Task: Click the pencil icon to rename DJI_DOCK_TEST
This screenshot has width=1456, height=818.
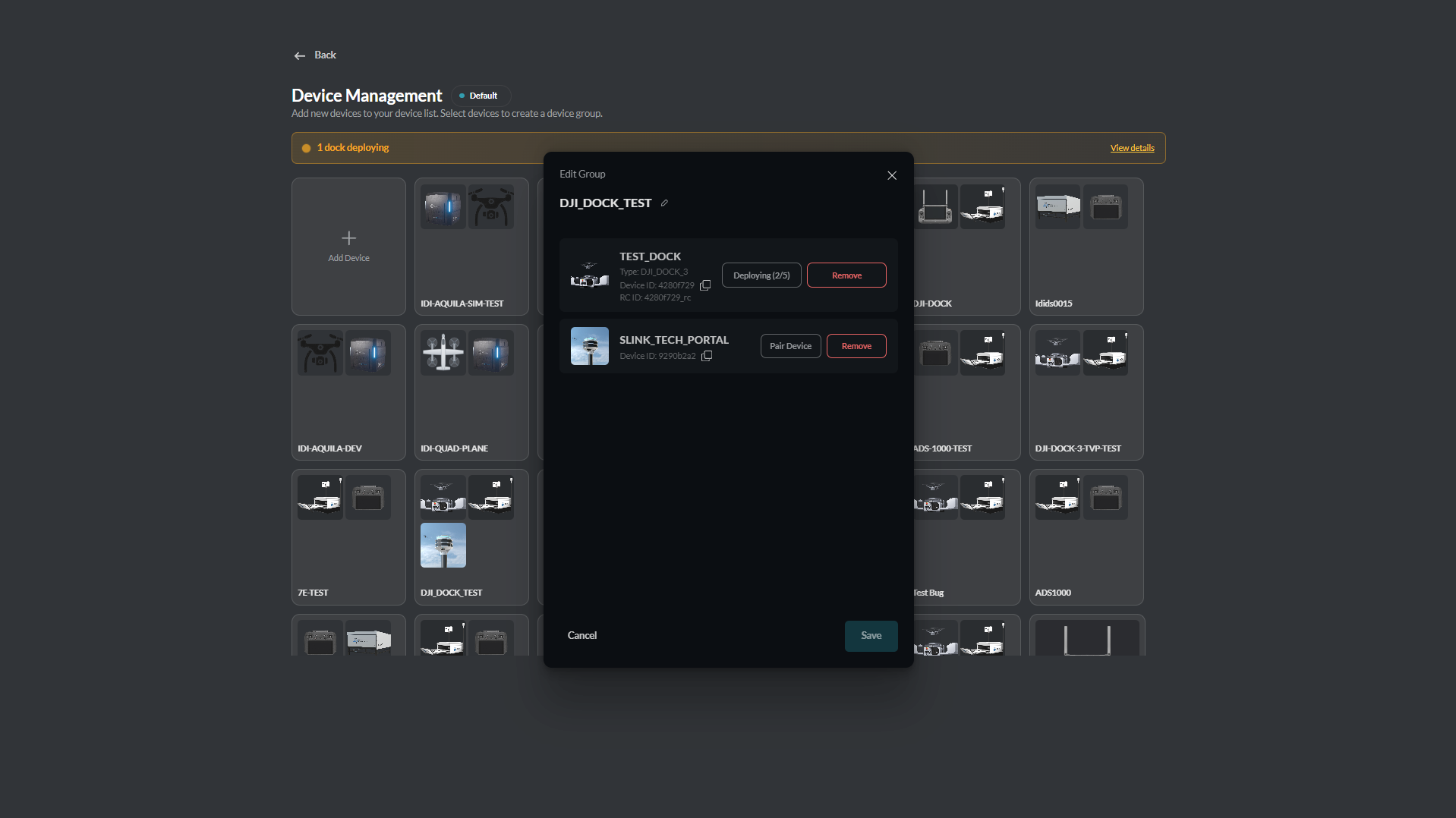Action: pos(664,203)
